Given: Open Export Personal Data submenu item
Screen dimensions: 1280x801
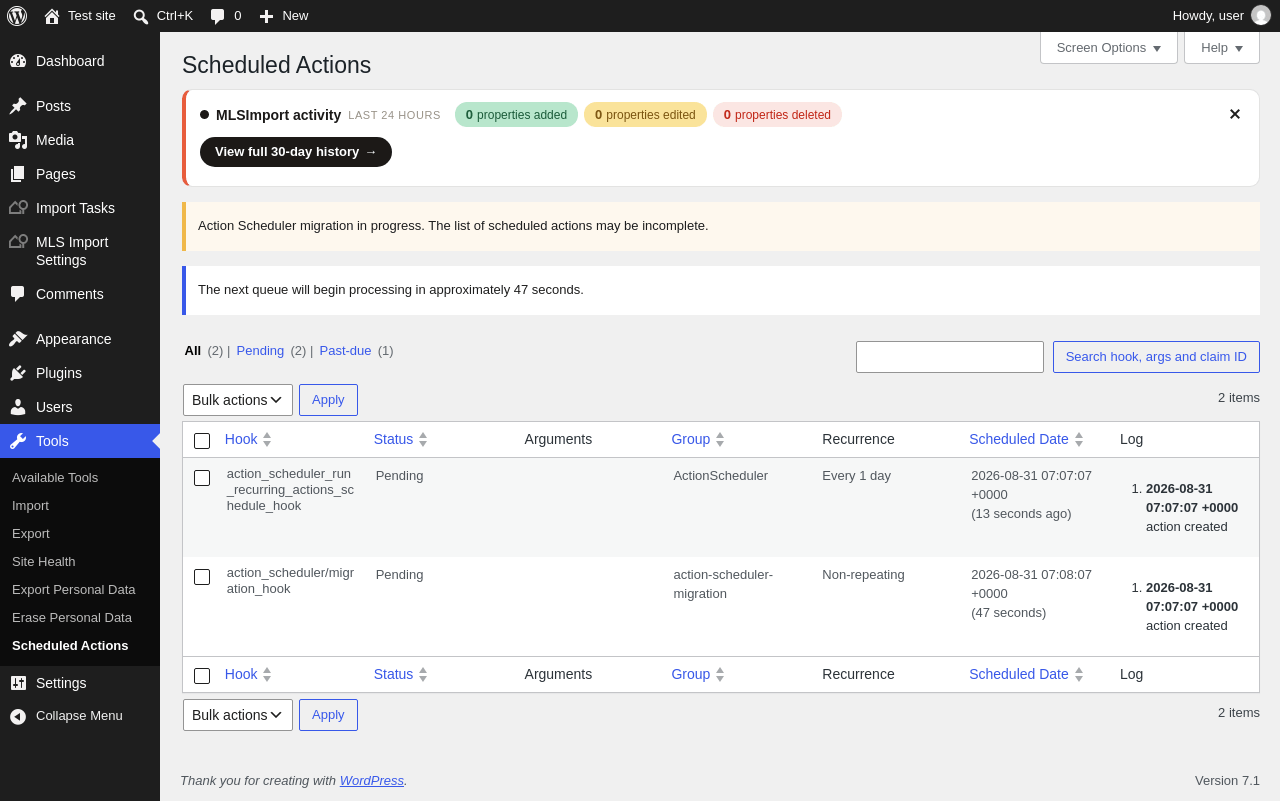Looking at the screenshot, I should tap(74, 590).
